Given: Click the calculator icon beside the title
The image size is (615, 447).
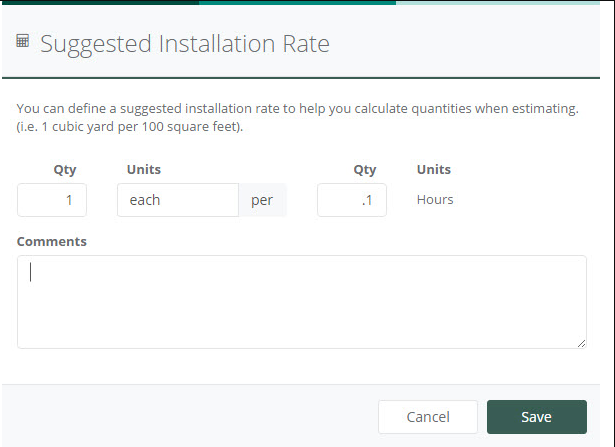Looking at the screenshot, I should [x=22, y=41].
